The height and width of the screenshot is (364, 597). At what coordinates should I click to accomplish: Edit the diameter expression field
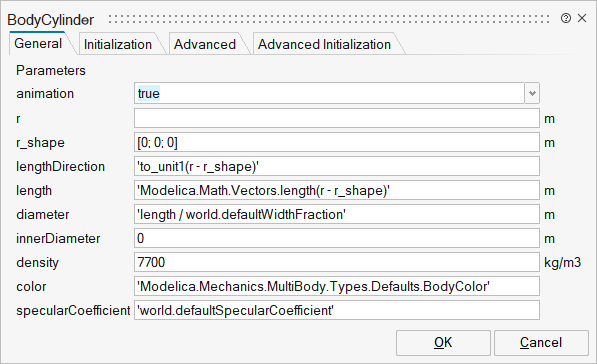[x=337, y=214]
